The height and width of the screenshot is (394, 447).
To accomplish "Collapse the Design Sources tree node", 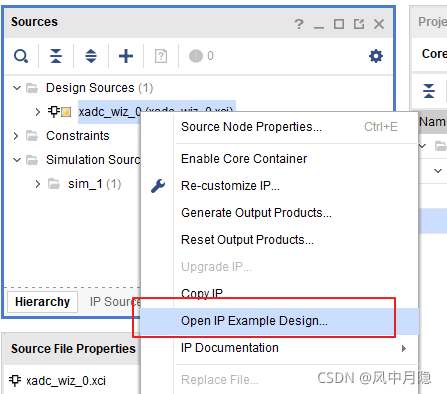I will tap(17, 88).
